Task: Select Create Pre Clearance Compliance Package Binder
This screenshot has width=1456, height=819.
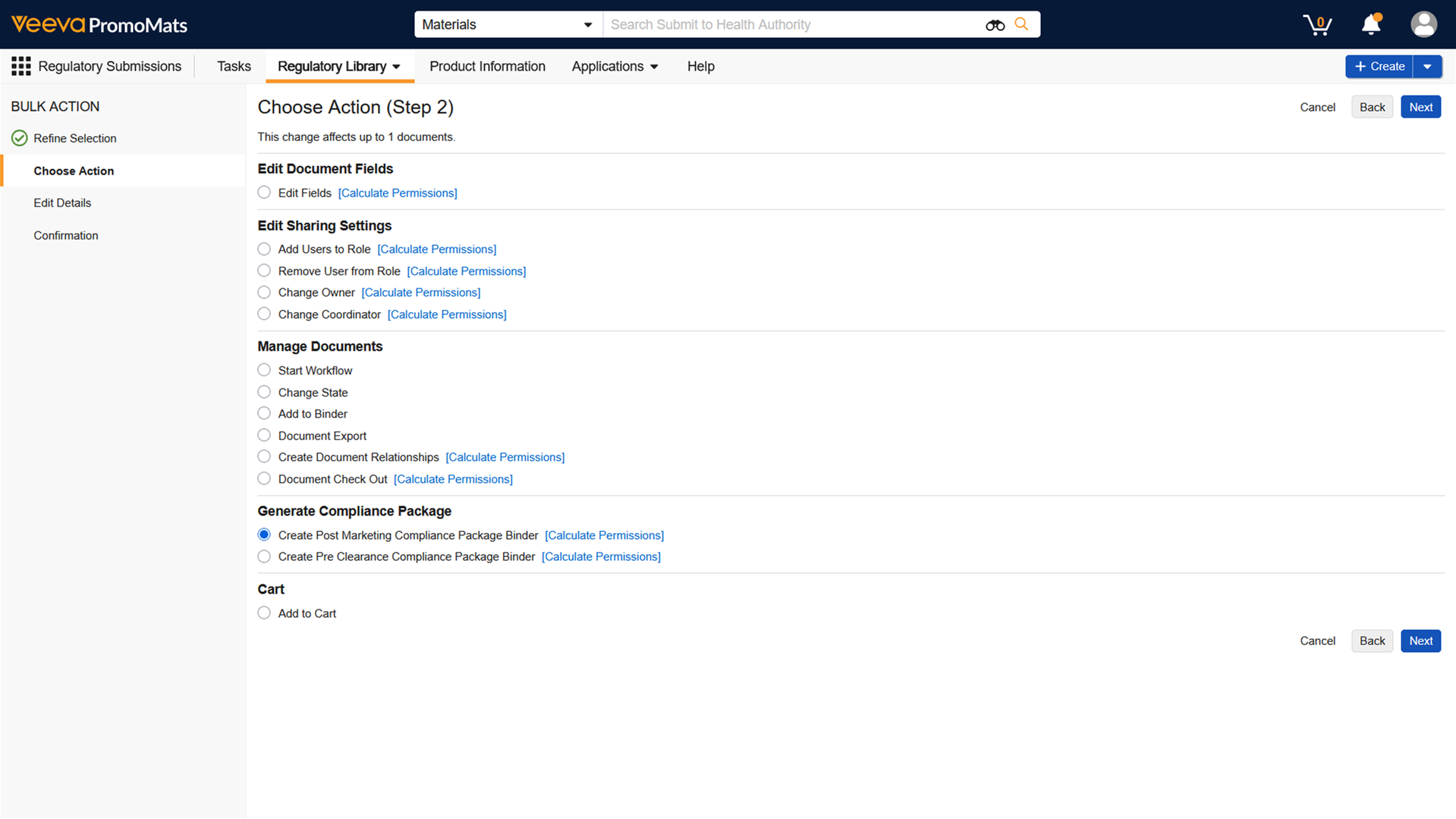Action: pos(264,556)
